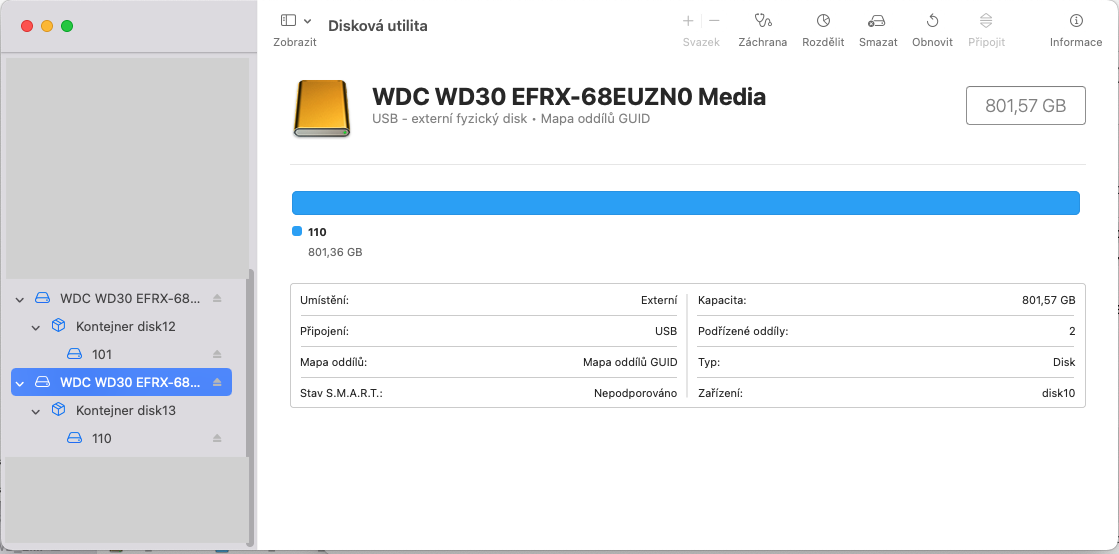Click the disk10 device value
Image resolution: width=1119 pixels, height=554 pixels.
pos(1058,393)
